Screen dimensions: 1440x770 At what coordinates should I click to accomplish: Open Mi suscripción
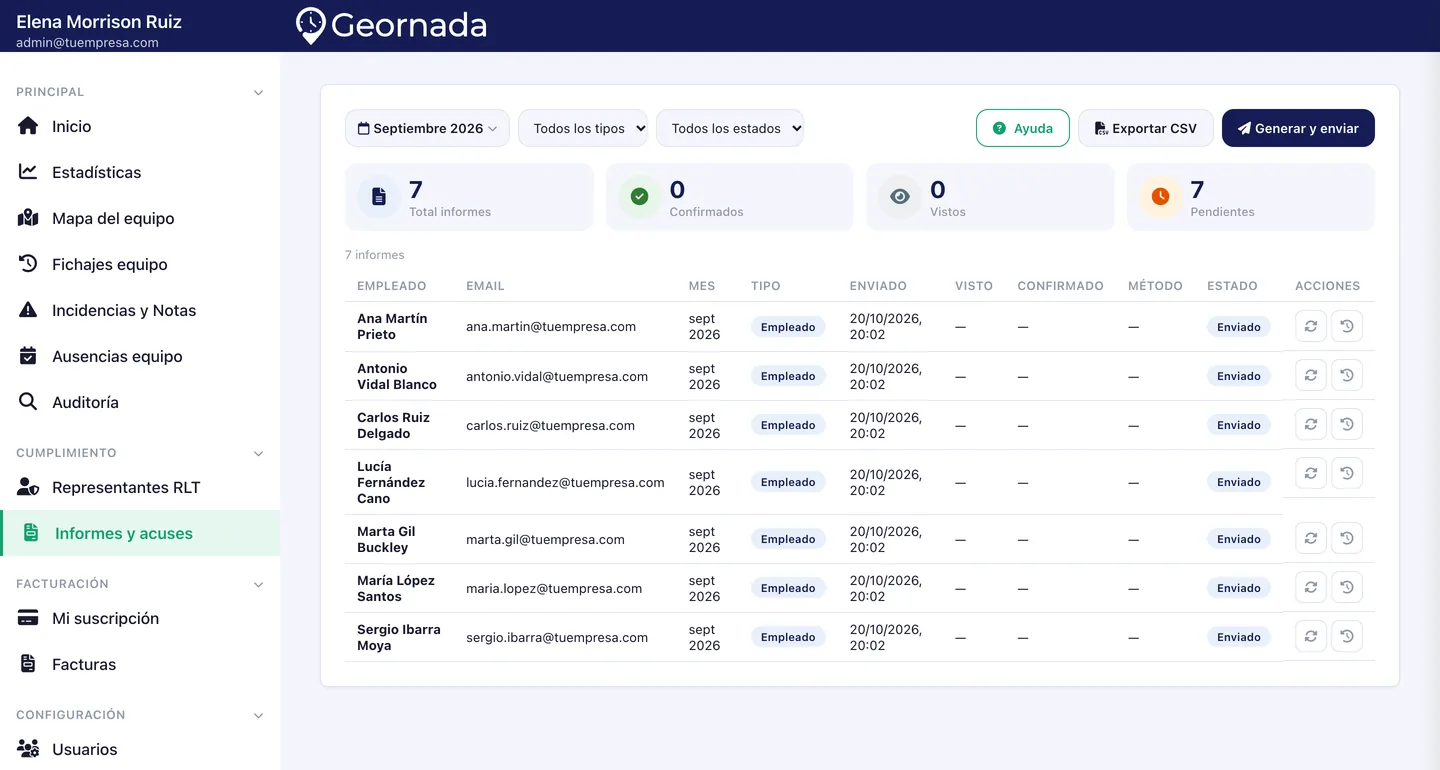tap(140, 618)
